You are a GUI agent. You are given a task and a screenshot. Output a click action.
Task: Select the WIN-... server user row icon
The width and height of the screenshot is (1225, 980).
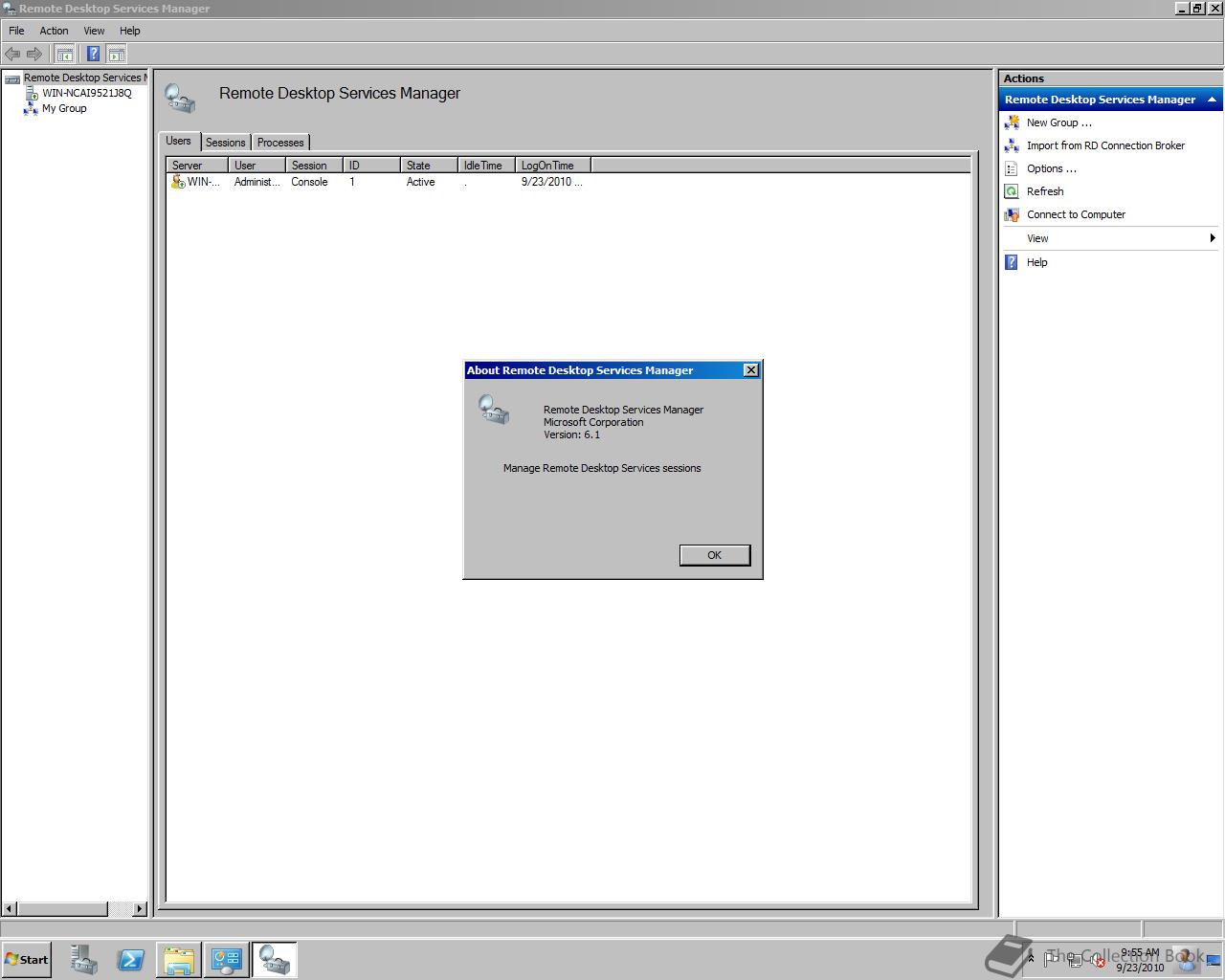click(x=178, y=182)
